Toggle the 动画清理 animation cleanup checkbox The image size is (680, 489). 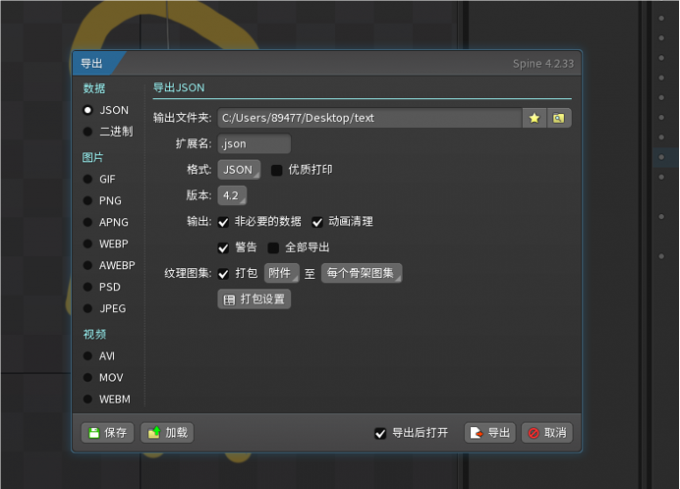tap(317, 222)
